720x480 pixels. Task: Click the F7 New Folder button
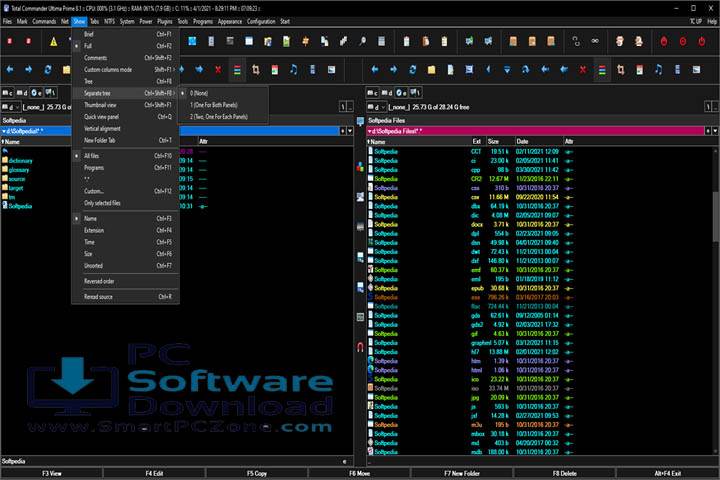[462, 473]
